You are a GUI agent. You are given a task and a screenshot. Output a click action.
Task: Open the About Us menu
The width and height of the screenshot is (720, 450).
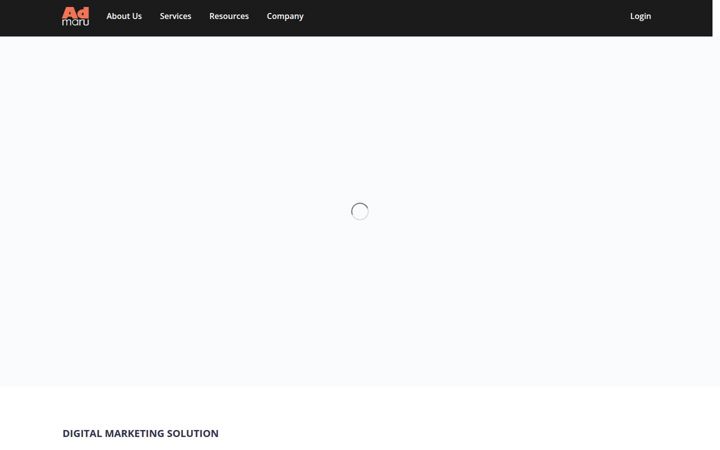[x=124, y=16]
